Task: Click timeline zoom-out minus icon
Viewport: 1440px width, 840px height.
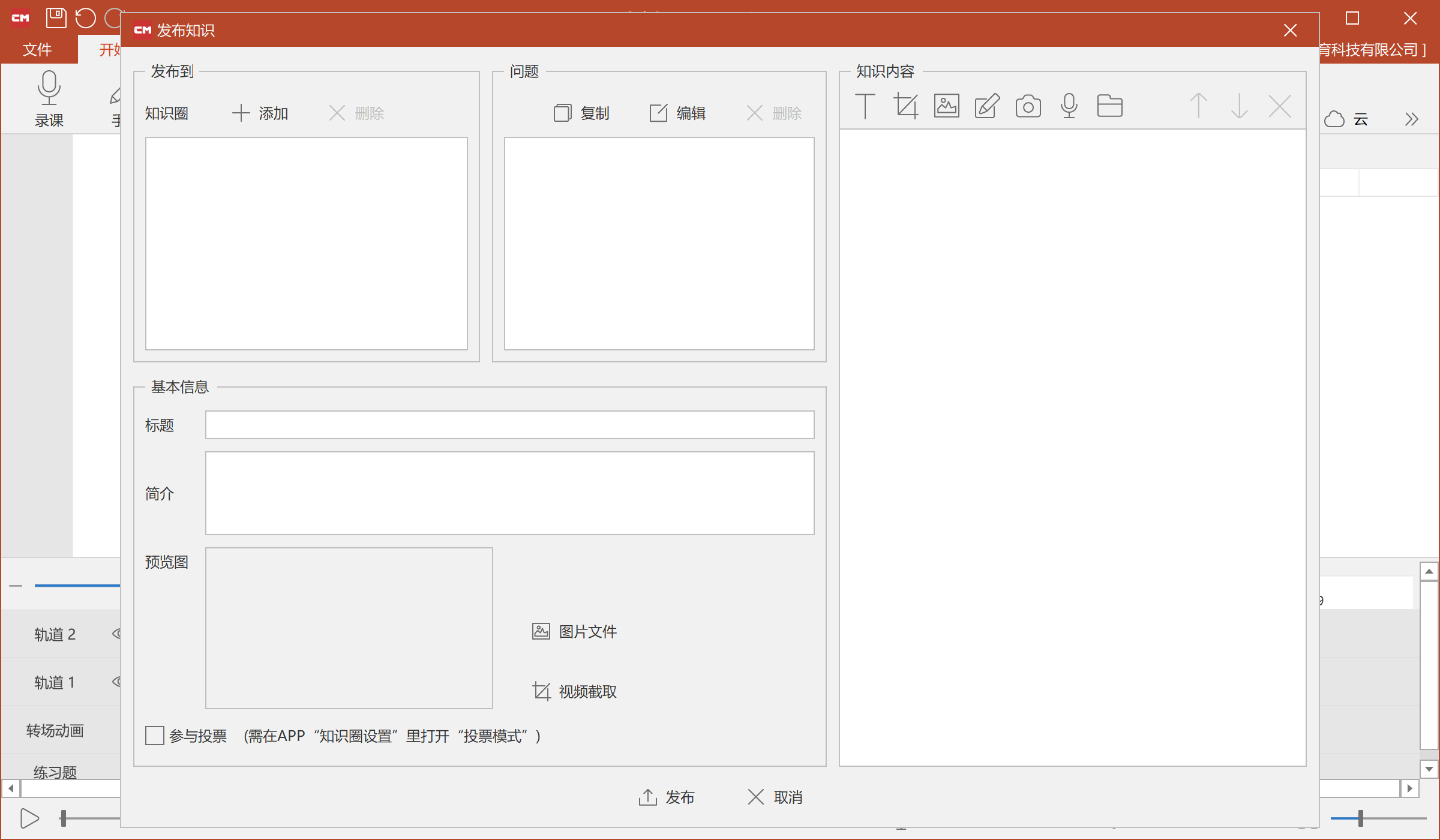Action: (x=16, y=586)
